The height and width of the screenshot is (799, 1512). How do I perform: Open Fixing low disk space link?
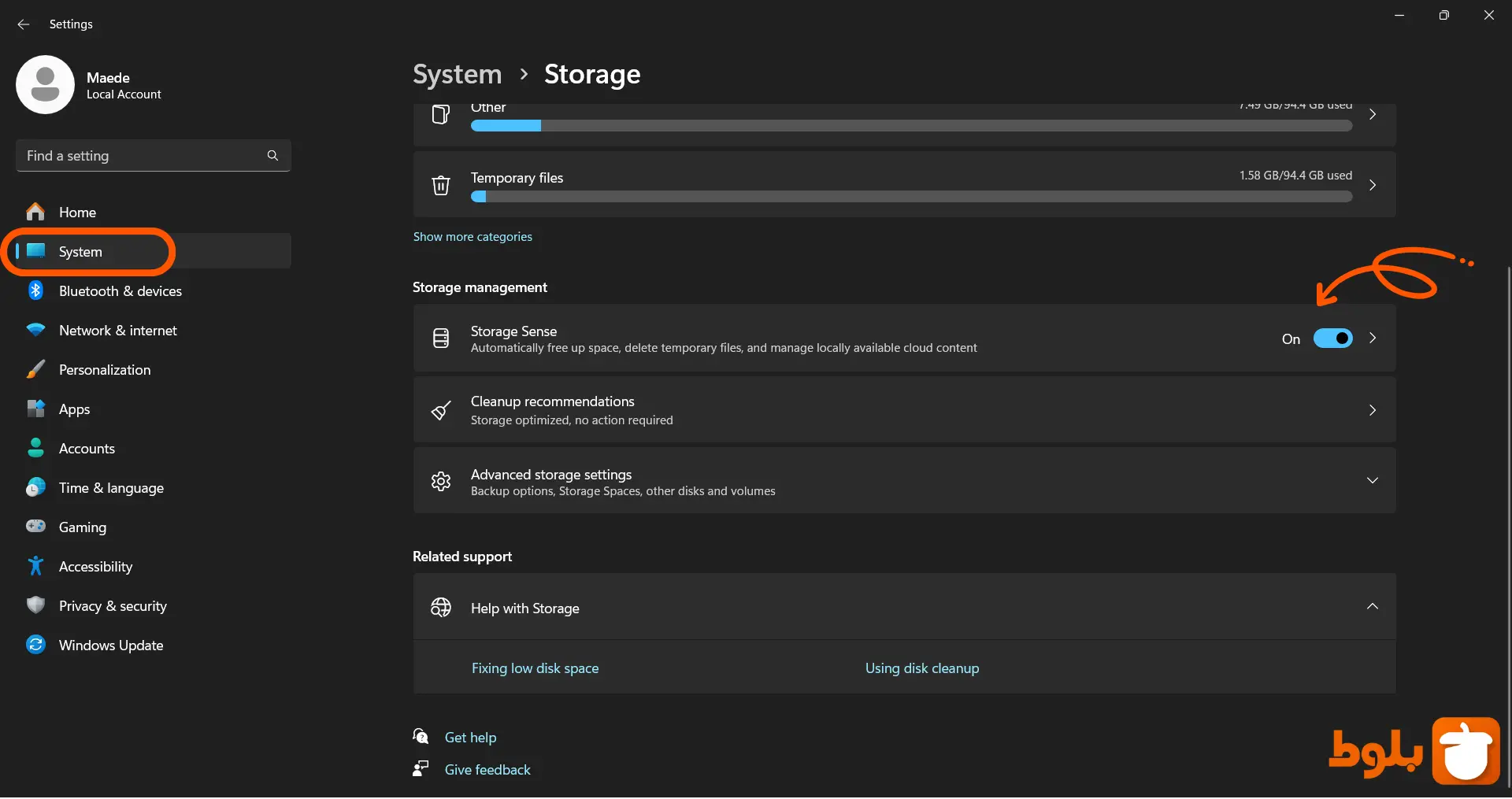535,668
